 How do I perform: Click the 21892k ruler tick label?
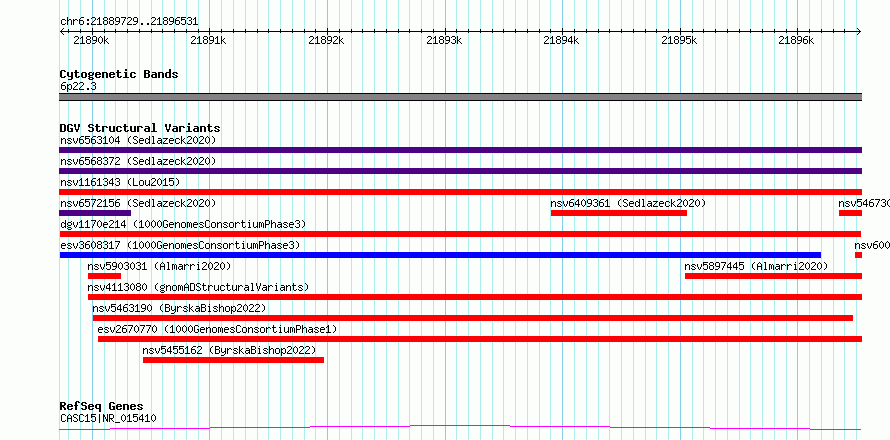pos(326,40)
